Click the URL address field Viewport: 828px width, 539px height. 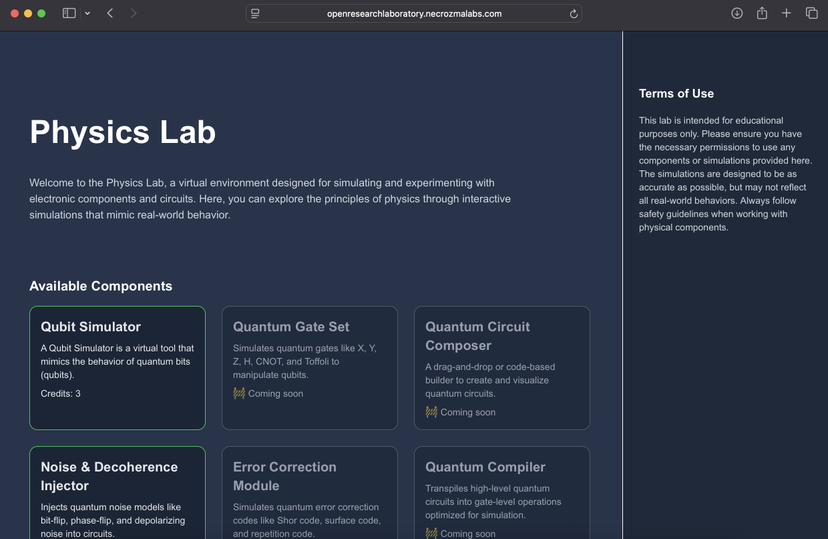414,14
